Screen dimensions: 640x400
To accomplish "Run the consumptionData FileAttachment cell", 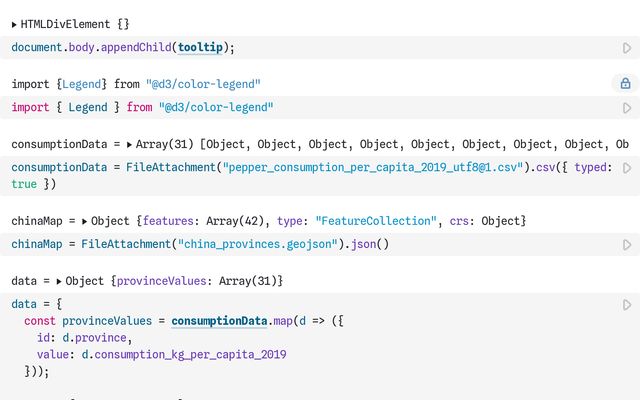I will pos(627,168).
